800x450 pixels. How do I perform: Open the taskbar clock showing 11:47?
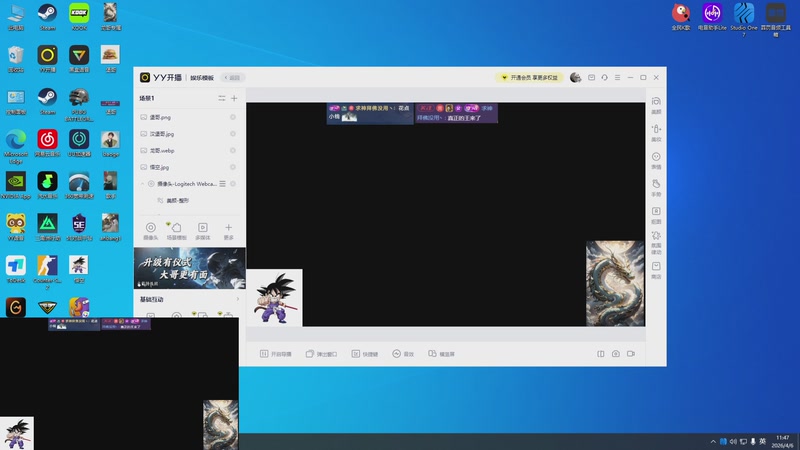pyautogui.click(x=783, y=441)
